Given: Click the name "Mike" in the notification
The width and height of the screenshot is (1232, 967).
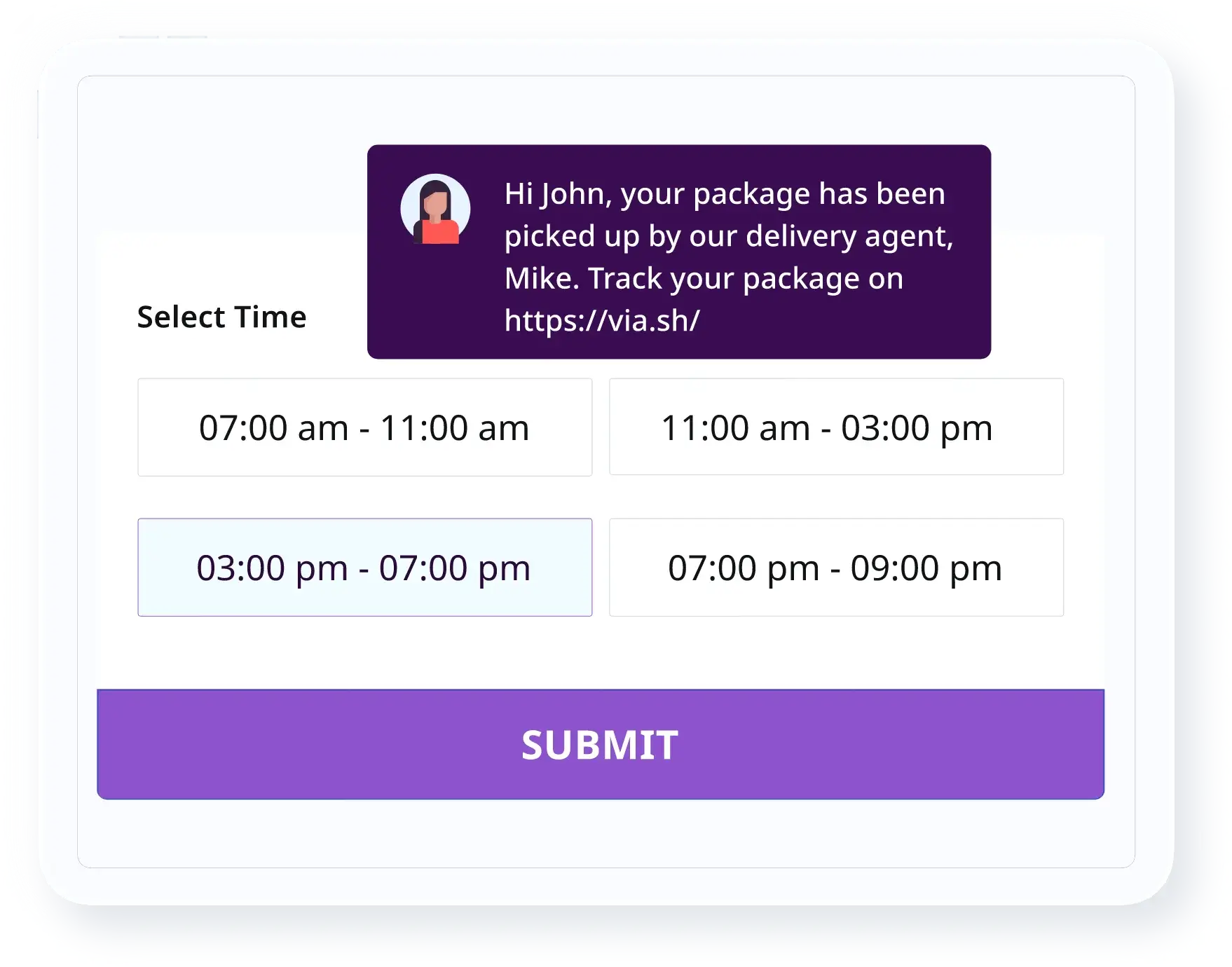Looking at the screenshot, I should (x=540, y=278).
